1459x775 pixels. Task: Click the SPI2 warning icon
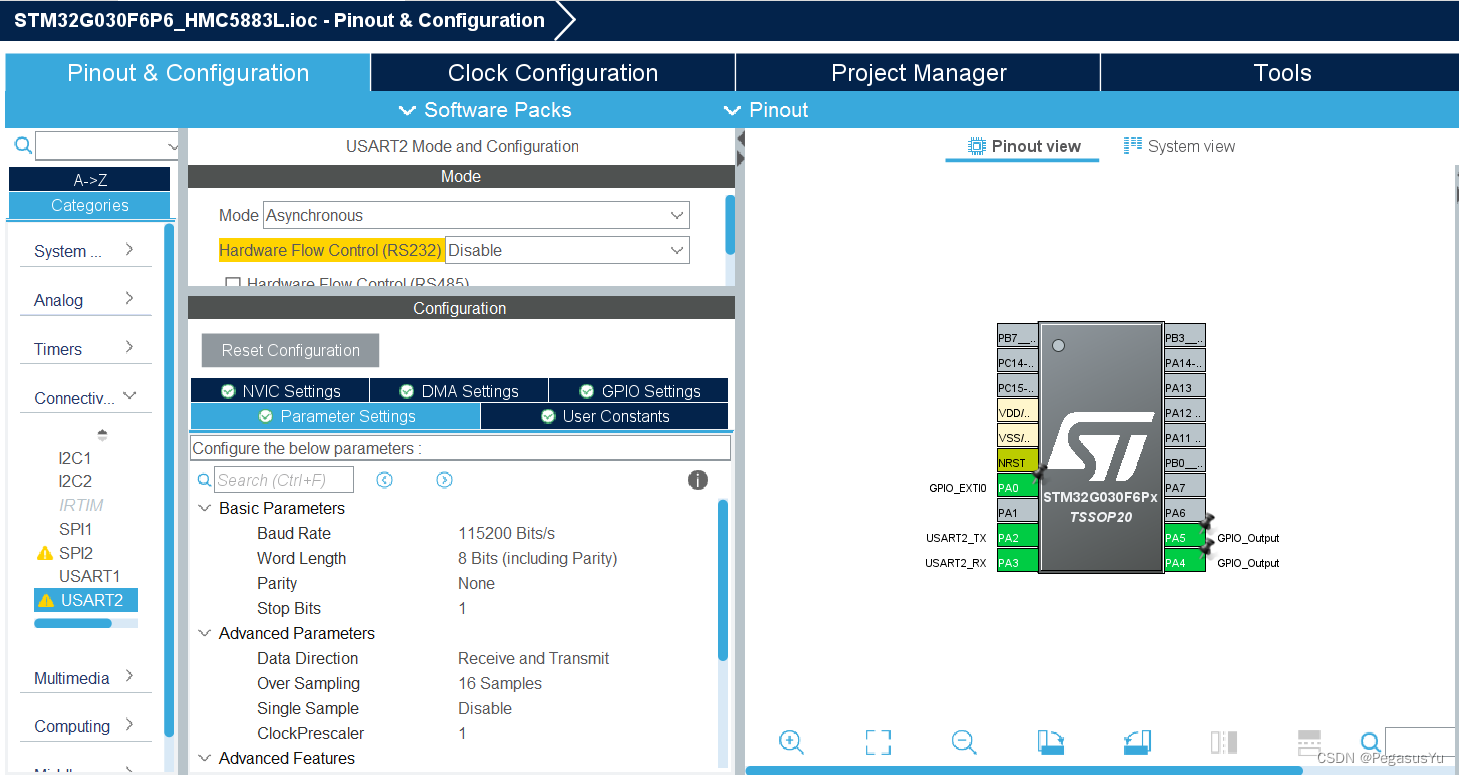(x=44, y=553)
